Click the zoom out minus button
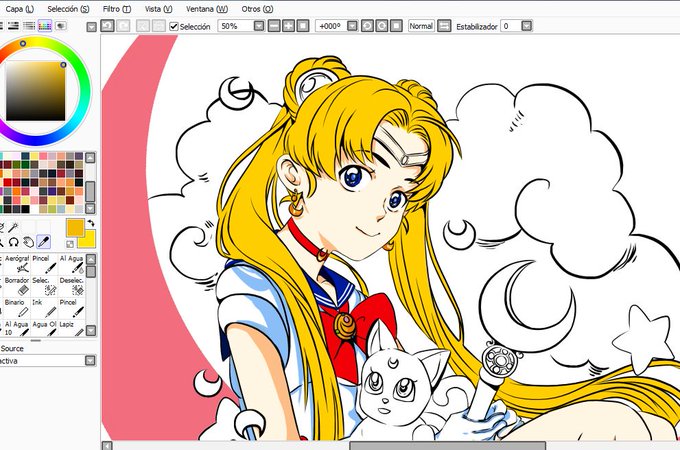 click(274, 26)
